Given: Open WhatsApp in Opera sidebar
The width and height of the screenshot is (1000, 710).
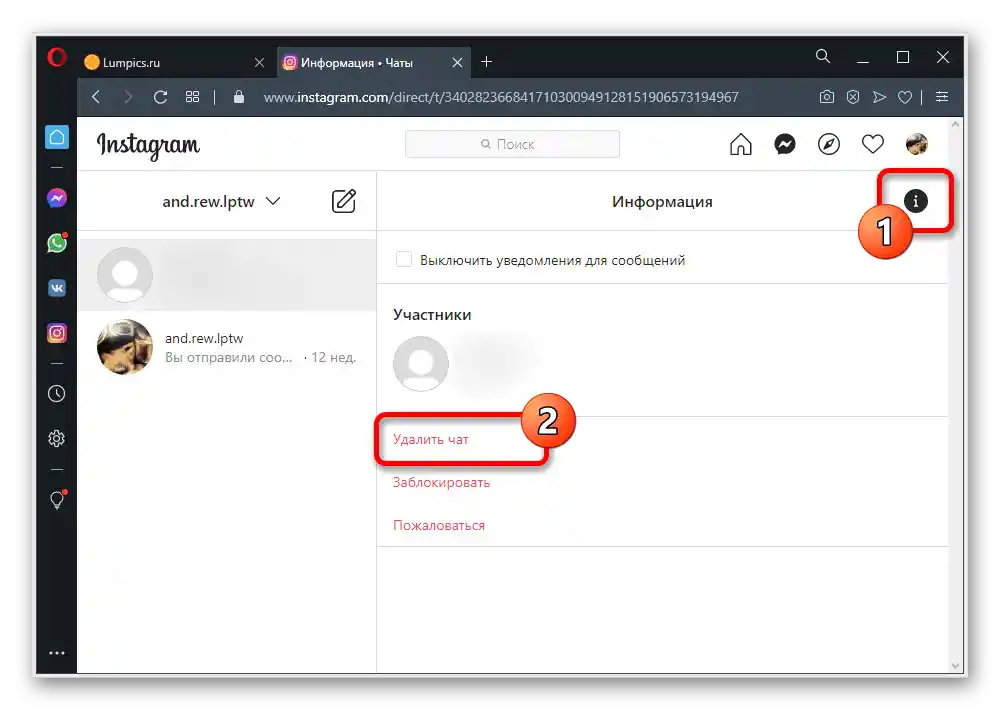Looking at the screenshot, I should pyautogui.click(x=57, y=243).
